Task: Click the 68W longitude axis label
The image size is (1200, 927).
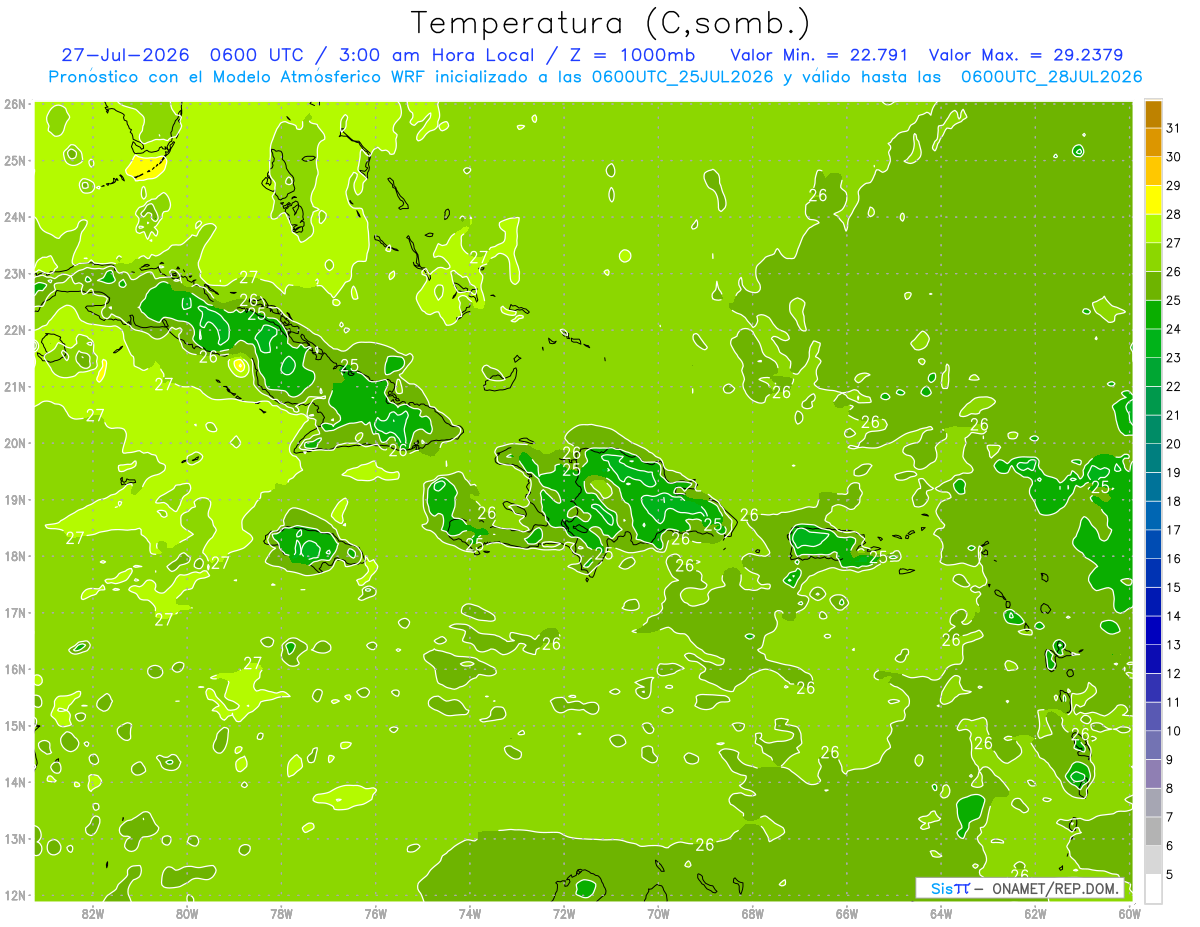Action: 753,913
